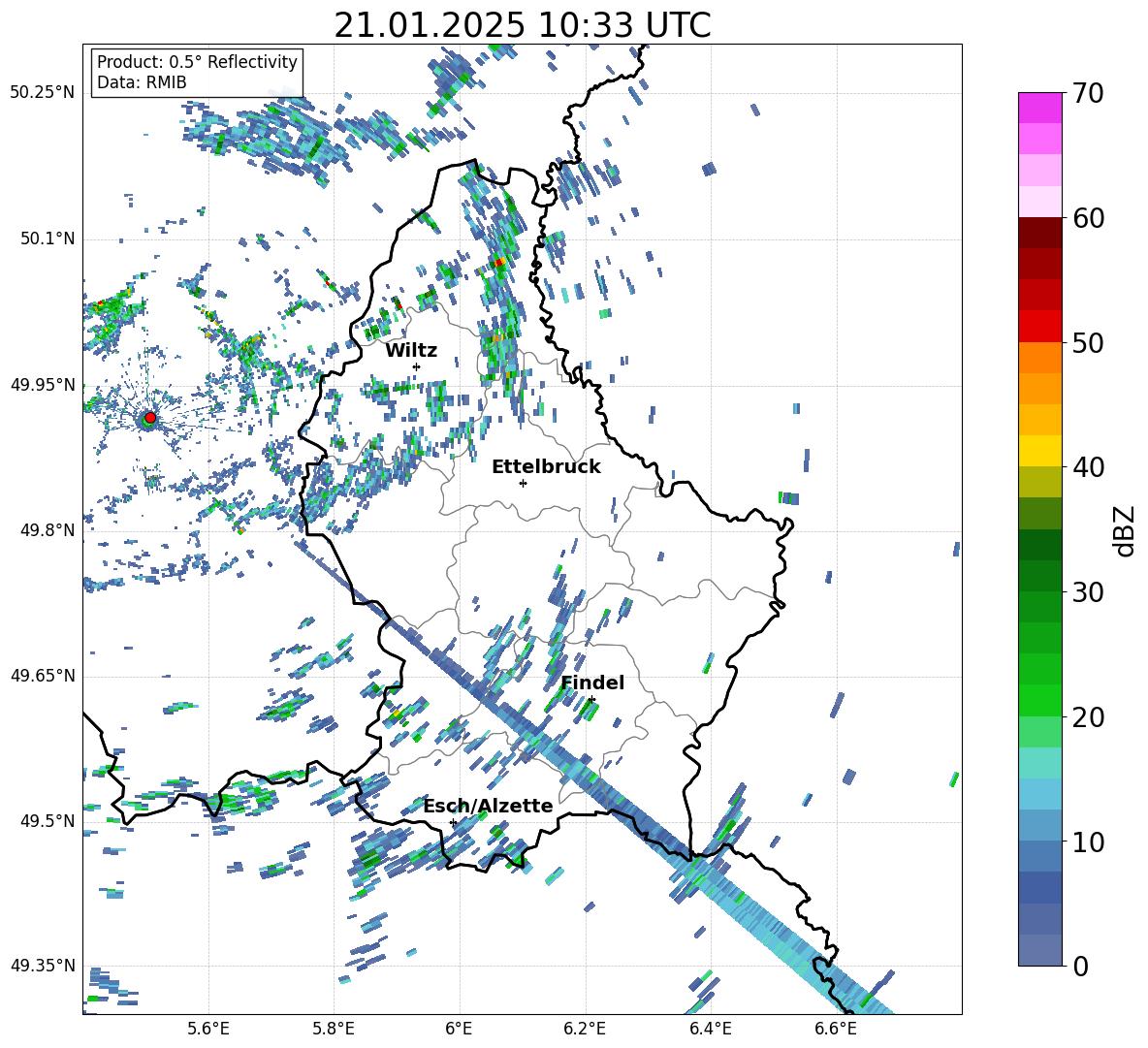Click the Wiltz station cross marker
Image resolution: width=1148 pixels, height=1048 pixels.
pyautogui.click(x=417, y=367)
